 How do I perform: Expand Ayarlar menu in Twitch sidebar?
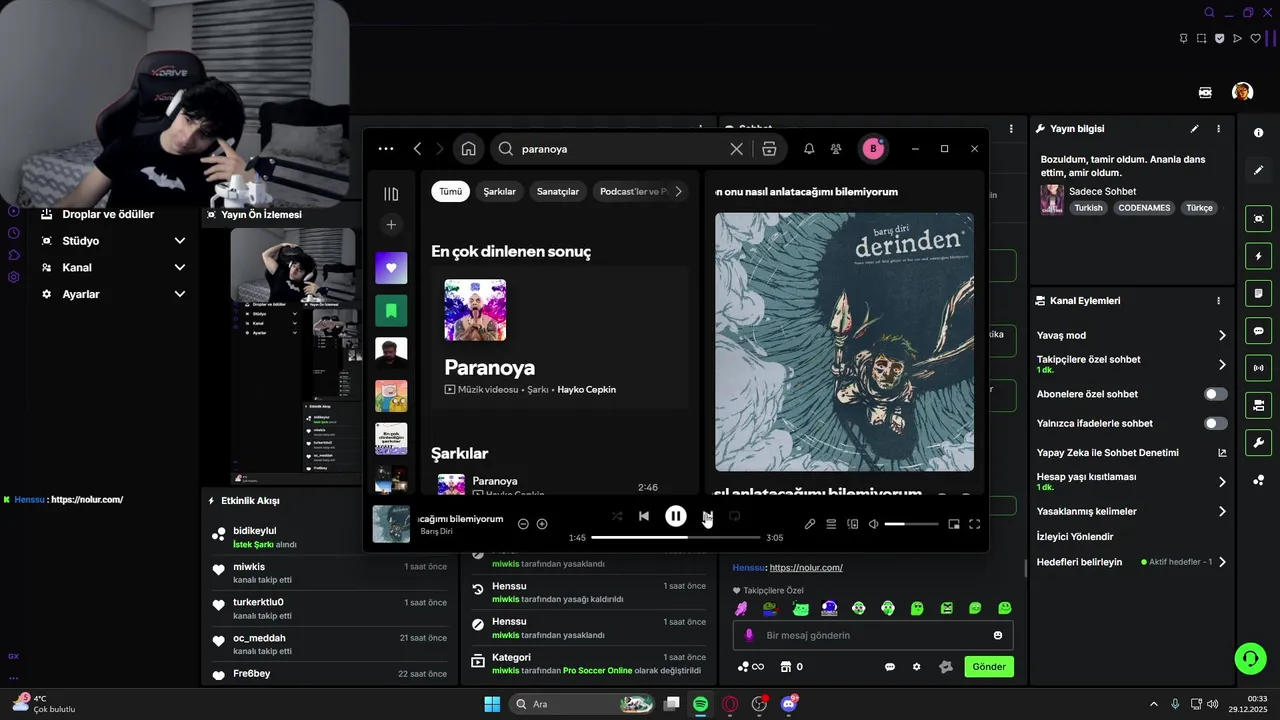[180, 294]
